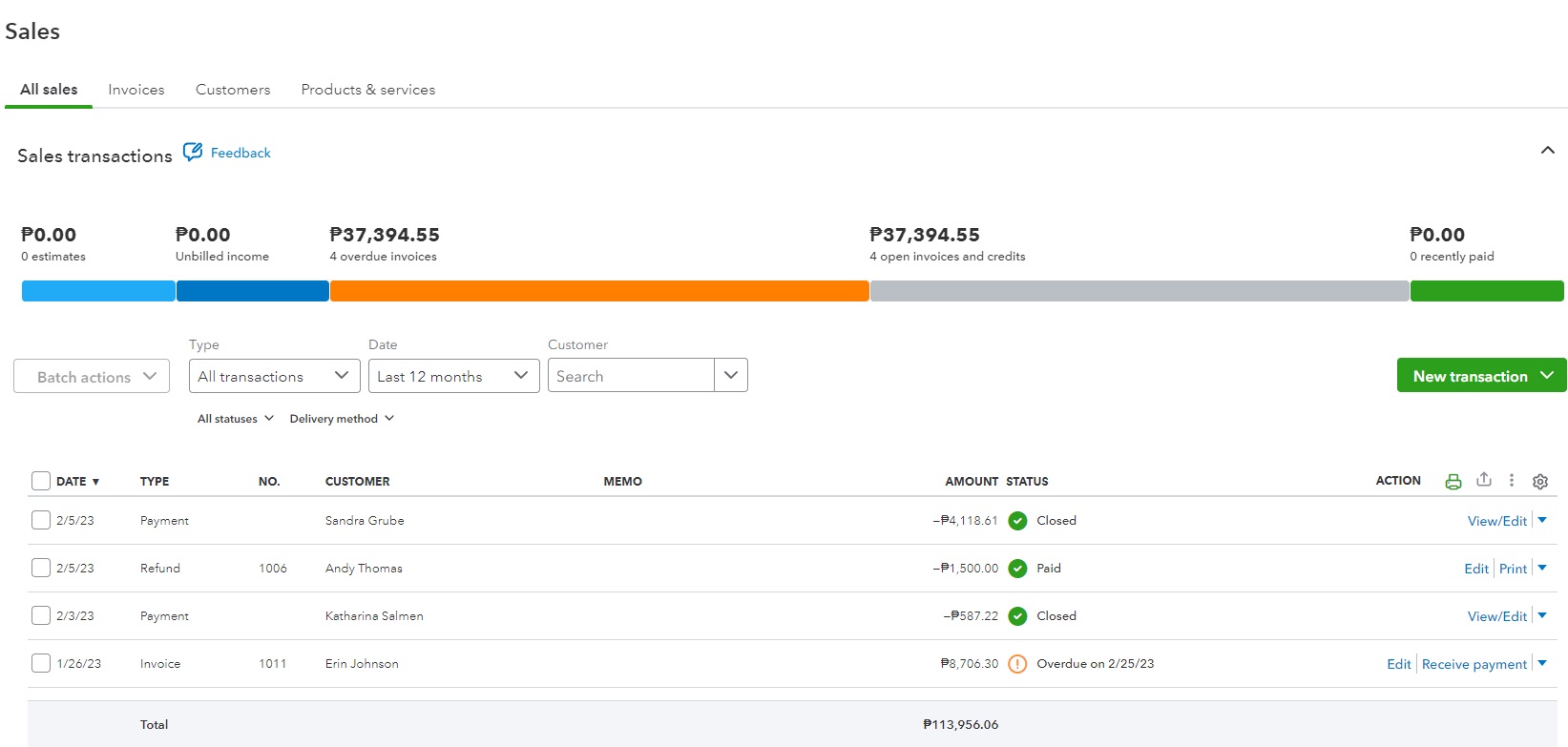Image resolution: width=1568 pixels, height=747 pixels.
Task: Click the Overdue on 2/25/23 status text
Action: (x=1096, y=664)
